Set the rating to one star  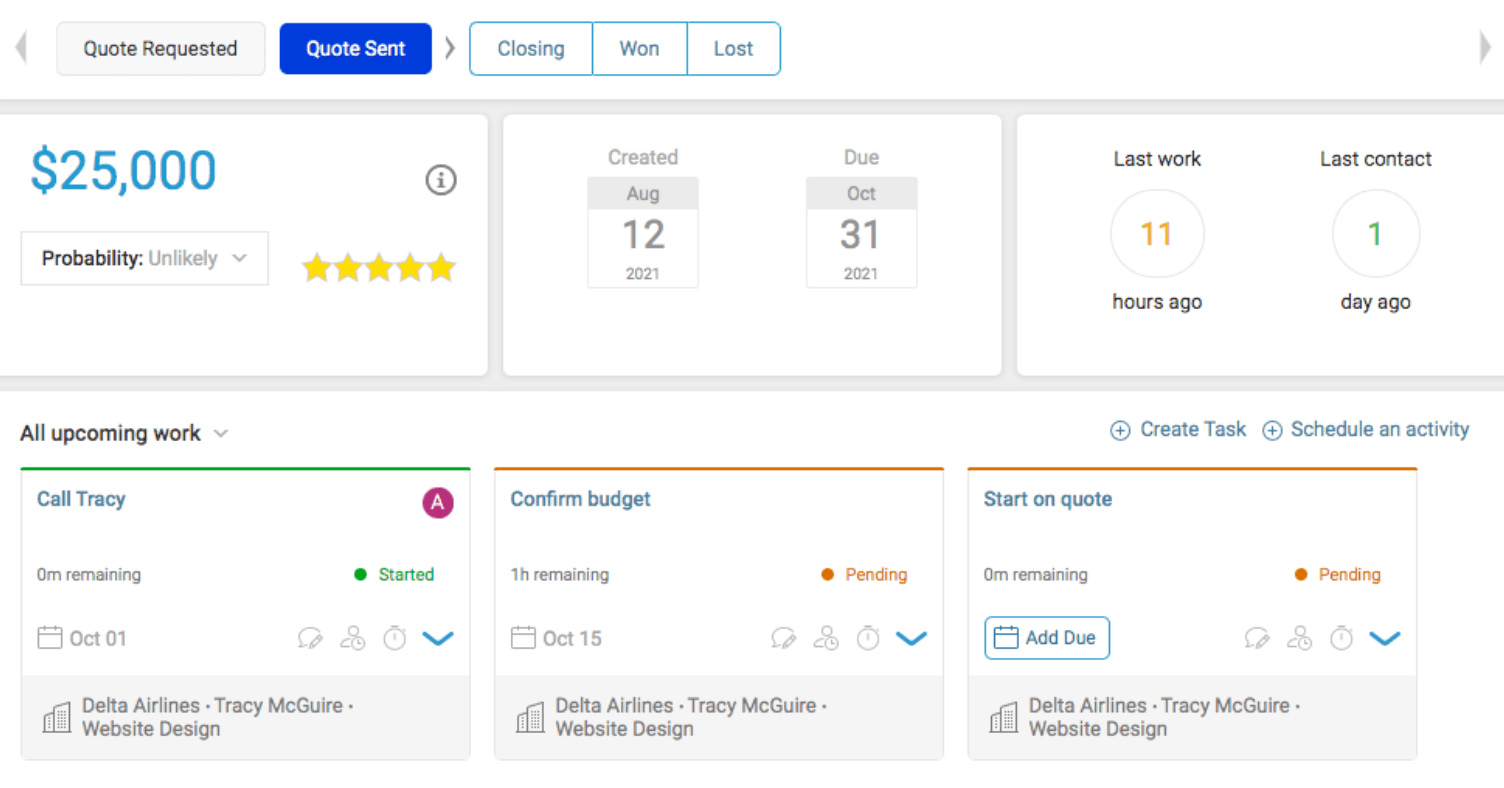tap(317, 267)
